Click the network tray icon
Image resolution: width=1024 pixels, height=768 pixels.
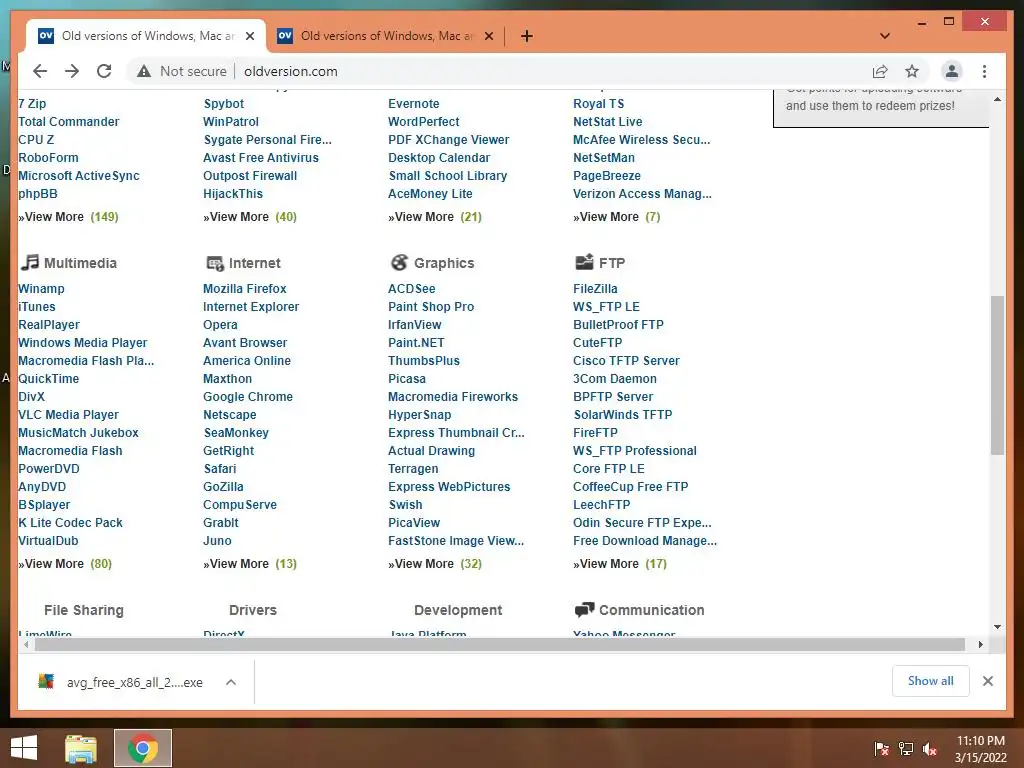pyautogui.click(x=906, y=748)
